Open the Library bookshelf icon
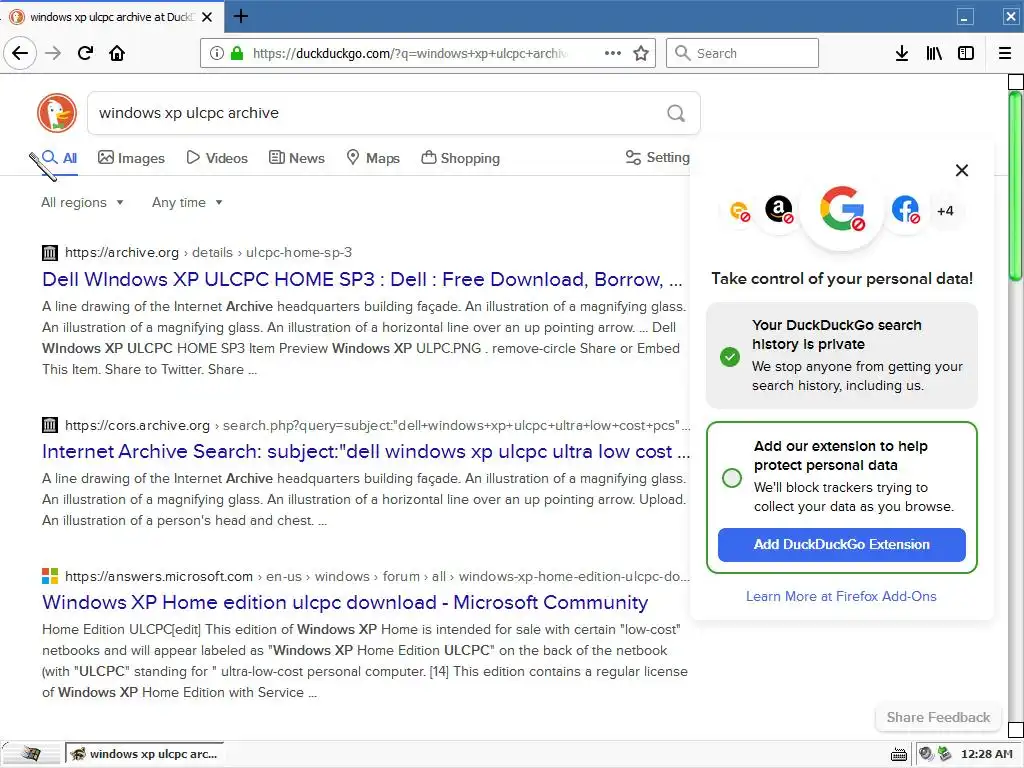1024x768 pixels. tap(934, 53)
